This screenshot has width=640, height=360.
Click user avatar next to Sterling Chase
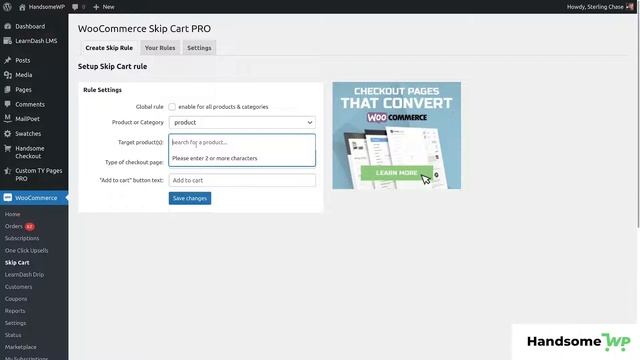[x=629, y=7]
